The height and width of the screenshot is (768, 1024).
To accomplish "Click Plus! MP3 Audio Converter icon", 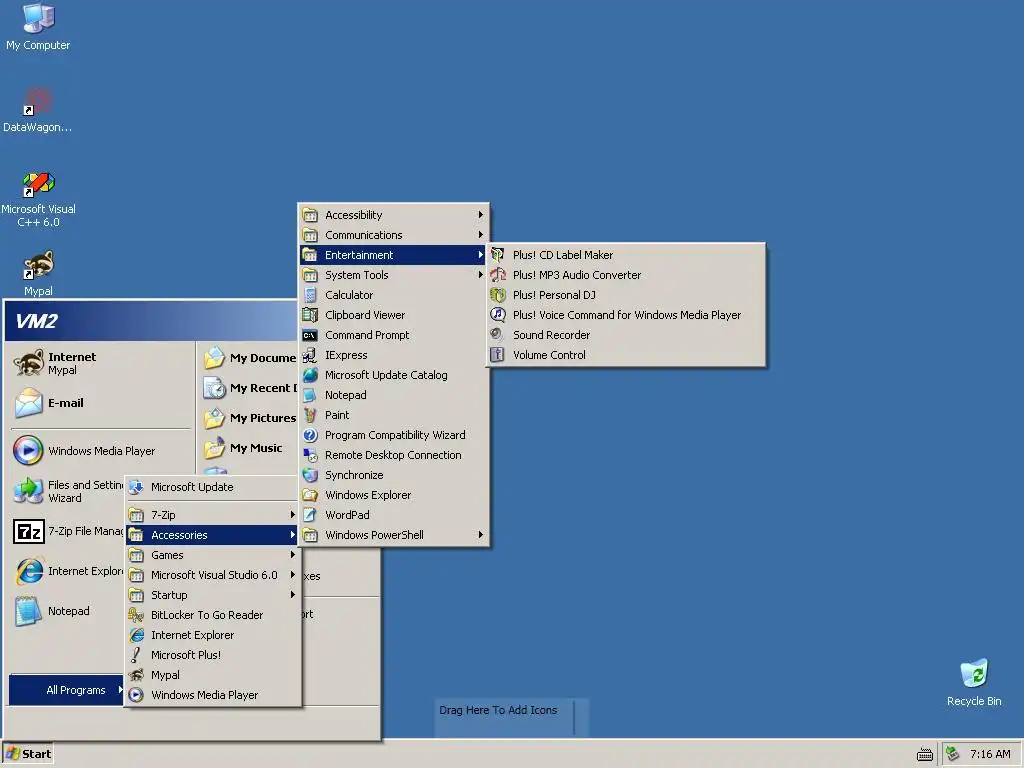I will click(498, 275).
